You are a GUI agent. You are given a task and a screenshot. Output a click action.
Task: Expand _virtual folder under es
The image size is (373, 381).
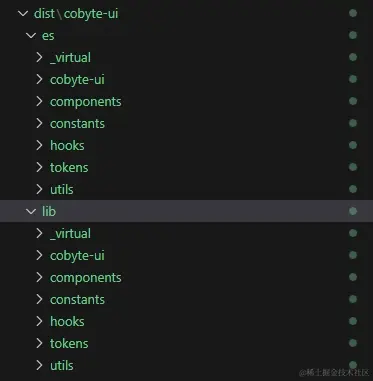pos(39,57)
